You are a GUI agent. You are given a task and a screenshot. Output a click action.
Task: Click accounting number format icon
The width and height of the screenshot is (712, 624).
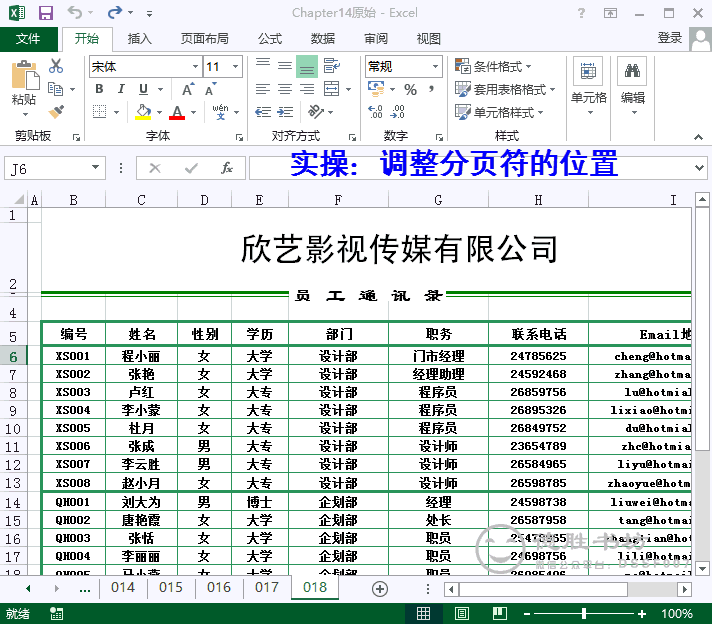(x=376, y=89)
